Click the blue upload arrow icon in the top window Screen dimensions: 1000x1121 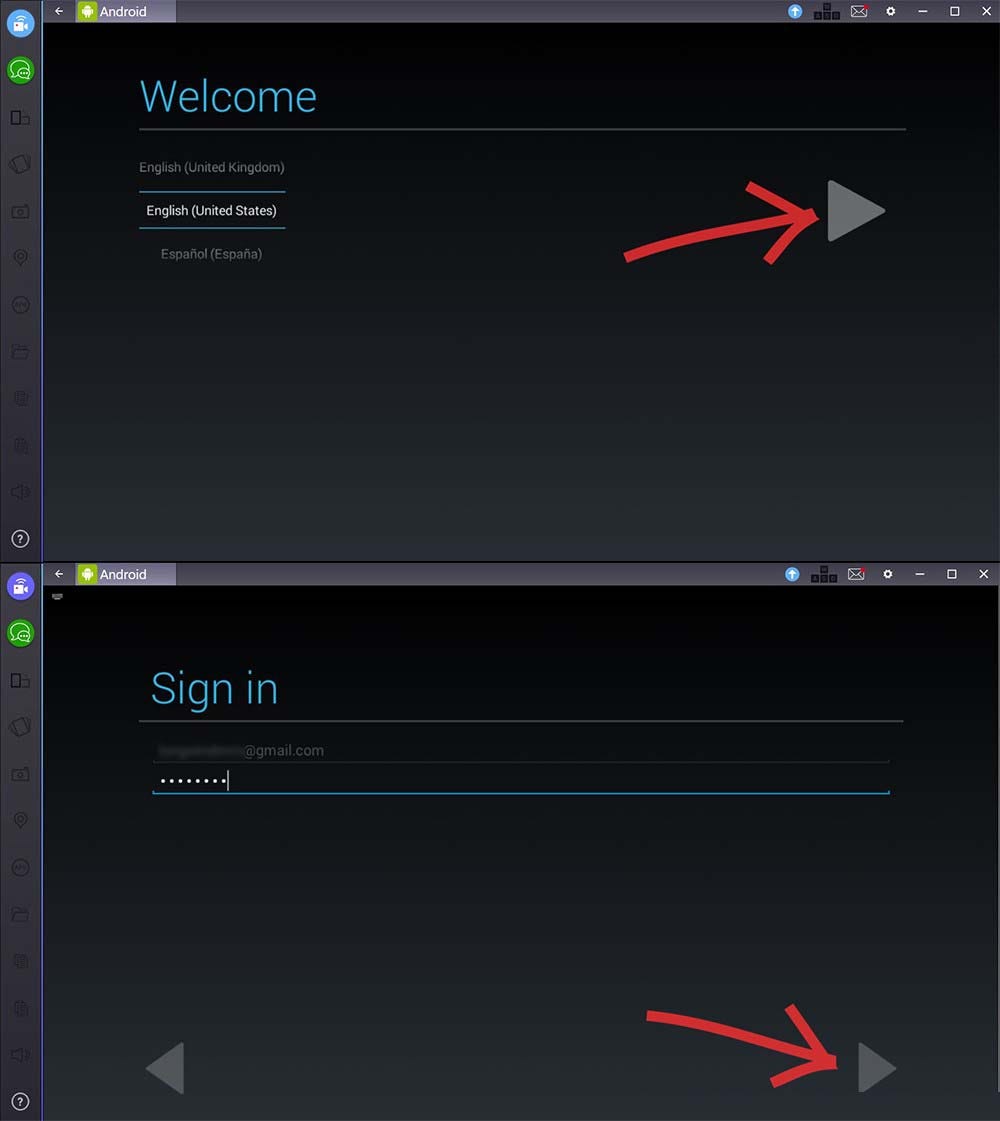(x=795, y=11)
